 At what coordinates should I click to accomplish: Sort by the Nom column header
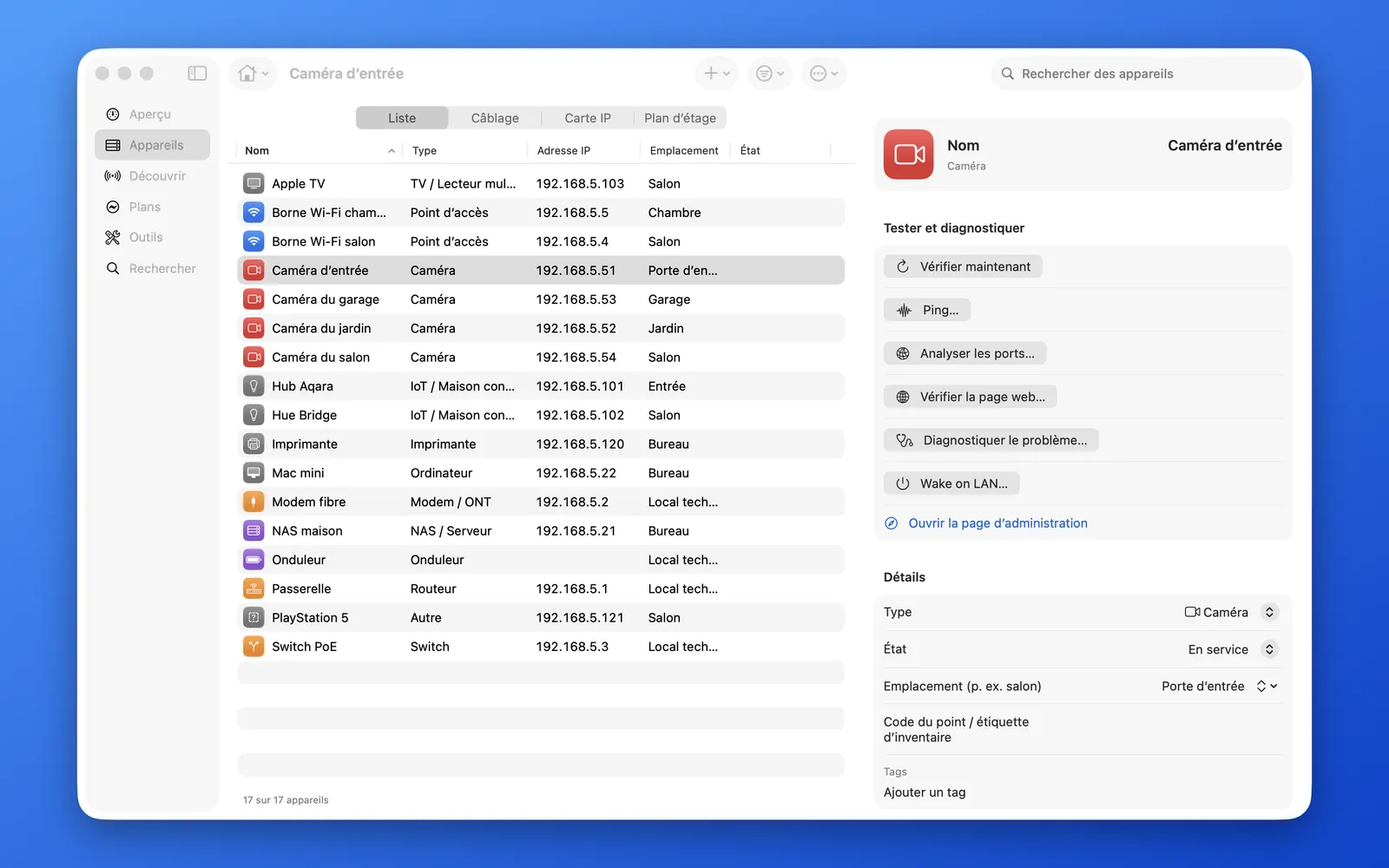(319, 151)
